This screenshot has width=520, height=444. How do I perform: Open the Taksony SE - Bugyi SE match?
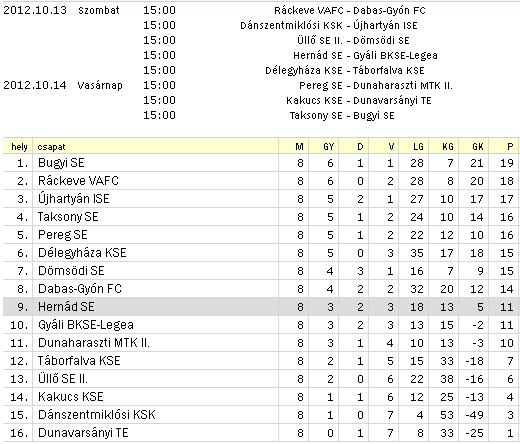tap(342, 116)
